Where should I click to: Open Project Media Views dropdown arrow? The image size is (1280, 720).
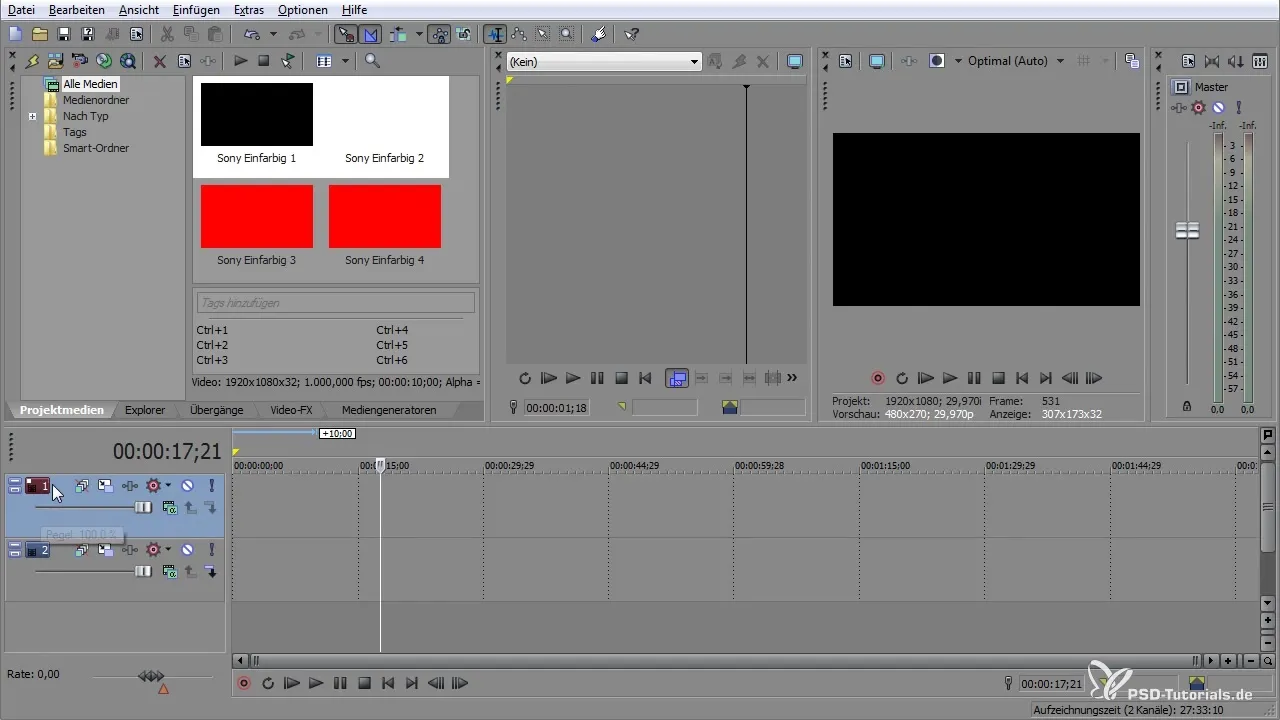tap(345, 61)
